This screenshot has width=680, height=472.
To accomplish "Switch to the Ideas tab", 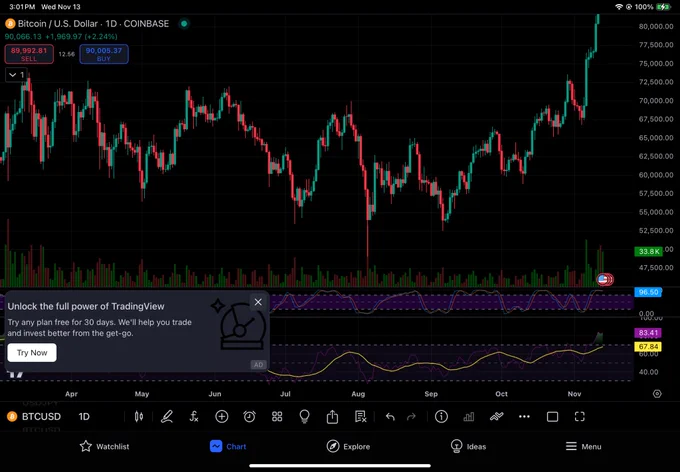I will tap(468, 446).
